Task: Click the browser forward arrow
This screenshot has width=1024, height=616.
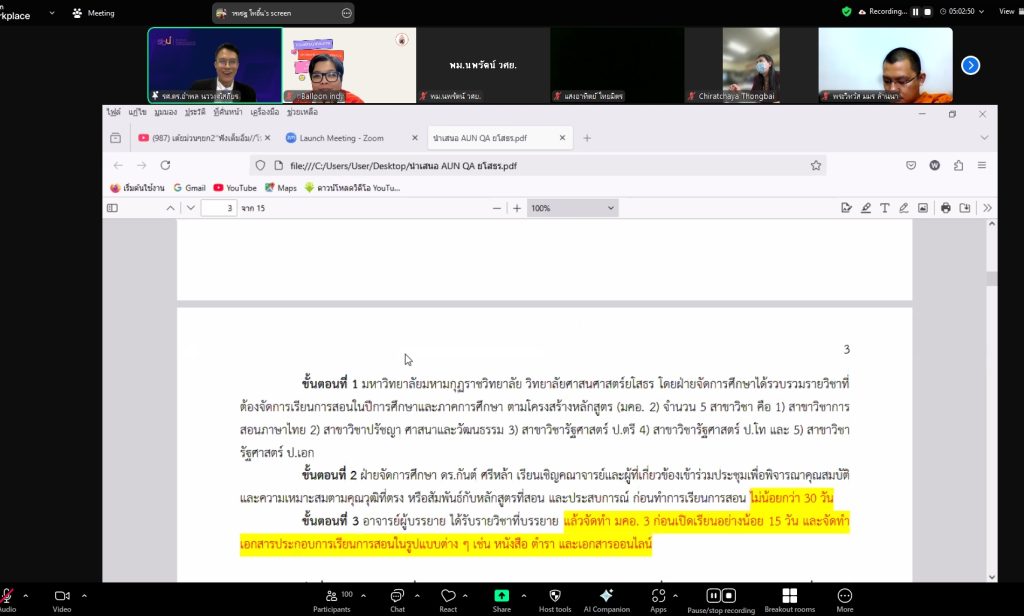Action: tap(142, 165)
